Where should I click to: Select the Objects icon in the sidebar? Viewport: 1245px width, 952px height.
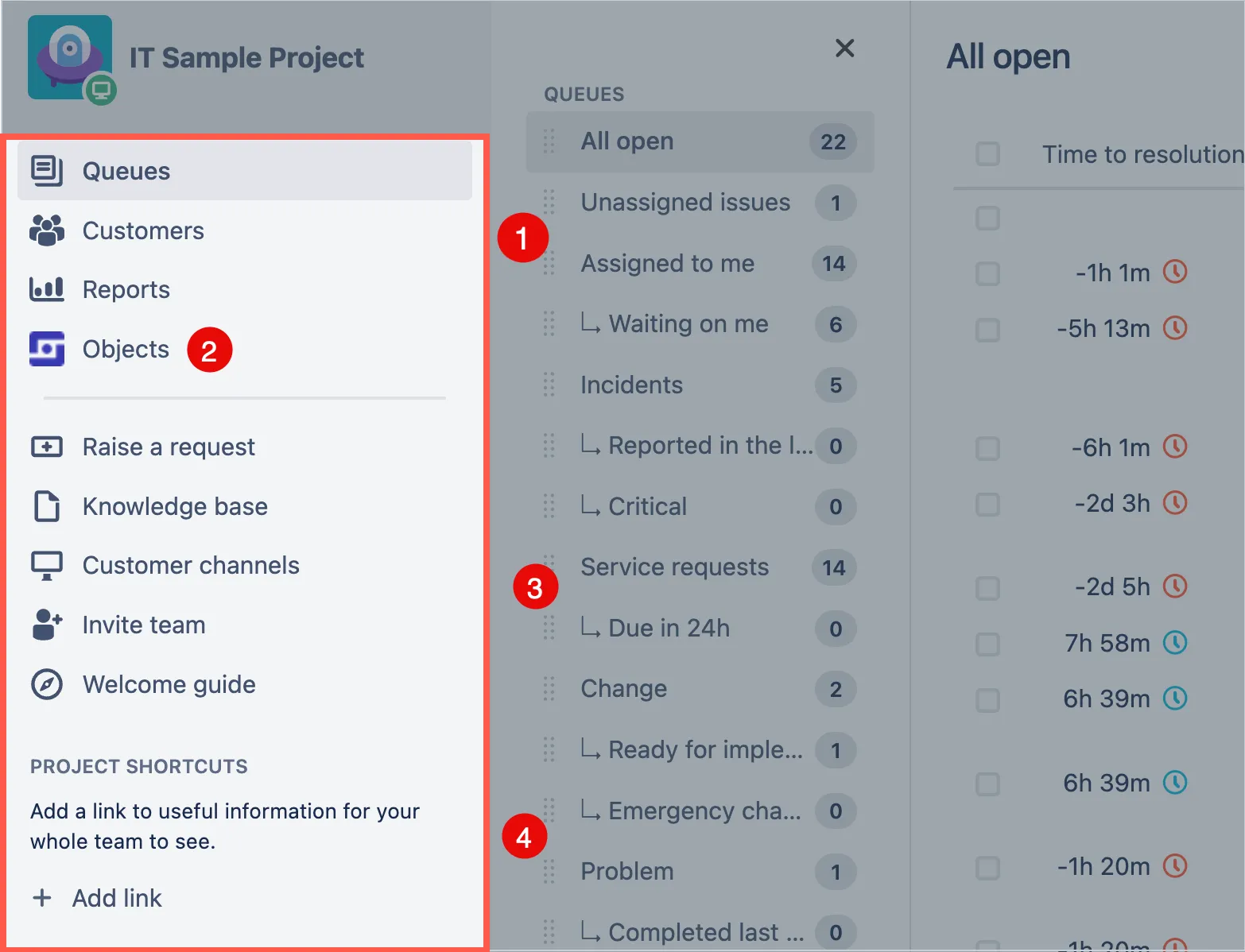click(47, 349)
